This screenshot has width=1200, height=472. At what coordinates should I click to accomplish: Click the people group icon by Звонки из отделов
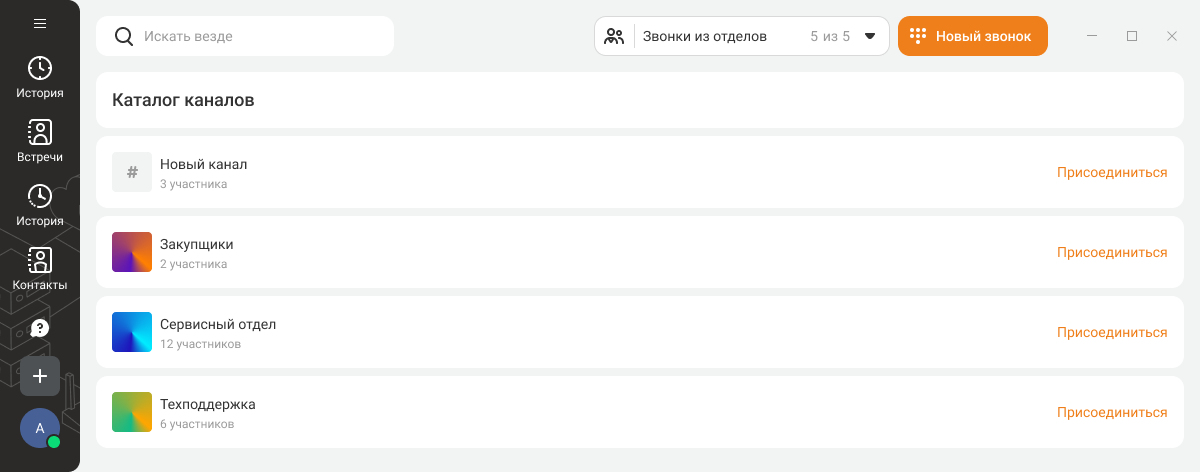tap(615, 36)
